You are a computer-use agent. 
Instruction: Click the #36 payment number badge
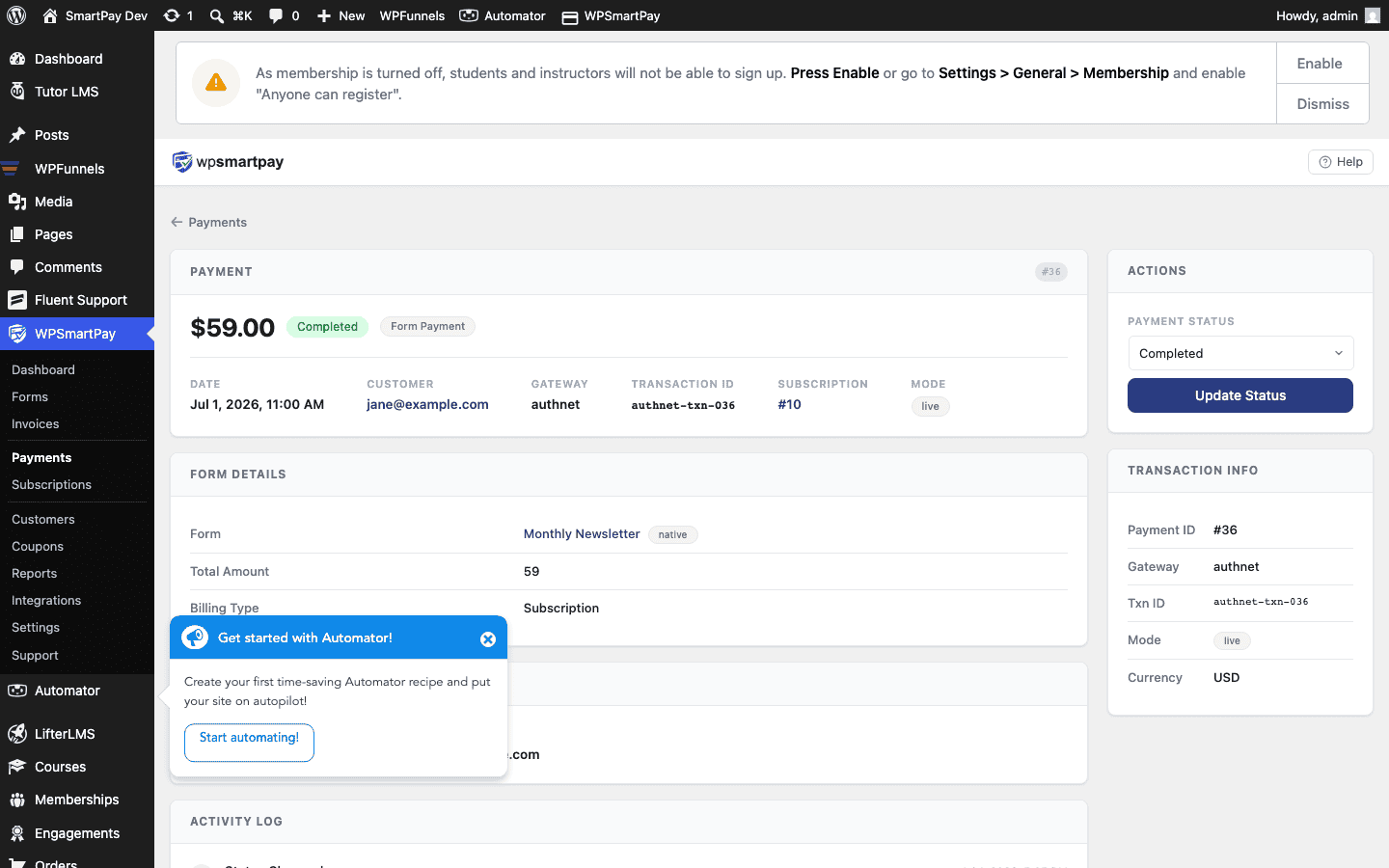click(1051, 272)
